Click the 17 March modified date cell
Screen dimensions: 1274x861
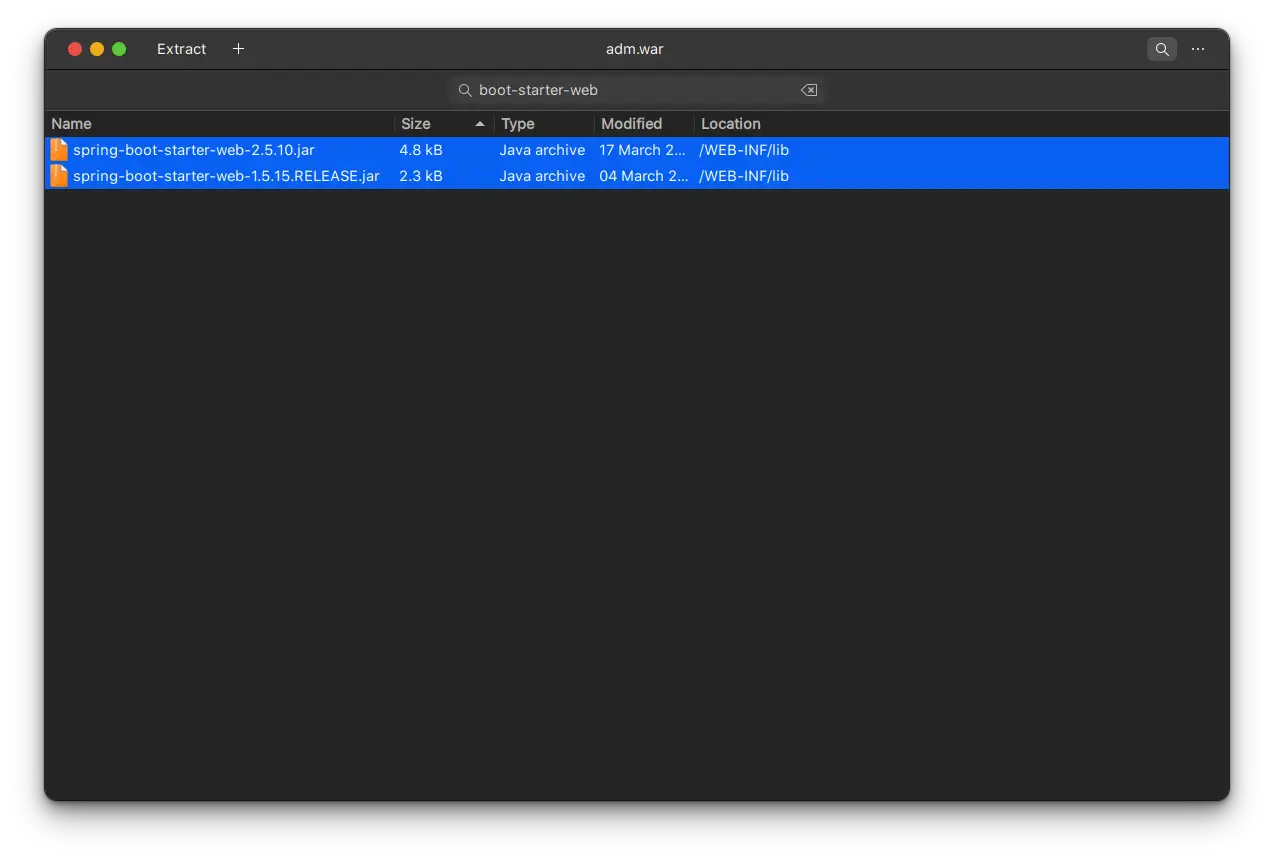643,150
